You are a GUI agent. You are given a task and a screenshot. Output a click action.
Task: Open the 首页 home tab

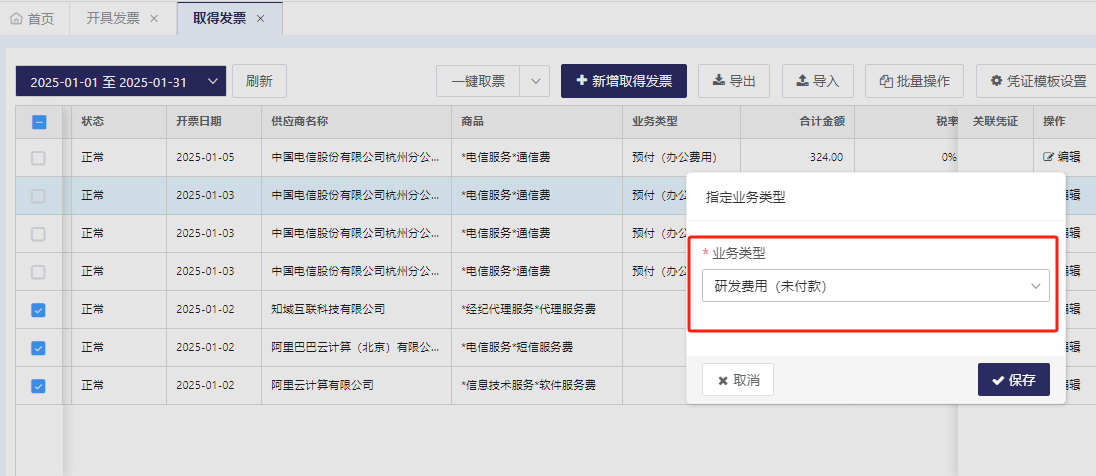(x=34, y=19)
